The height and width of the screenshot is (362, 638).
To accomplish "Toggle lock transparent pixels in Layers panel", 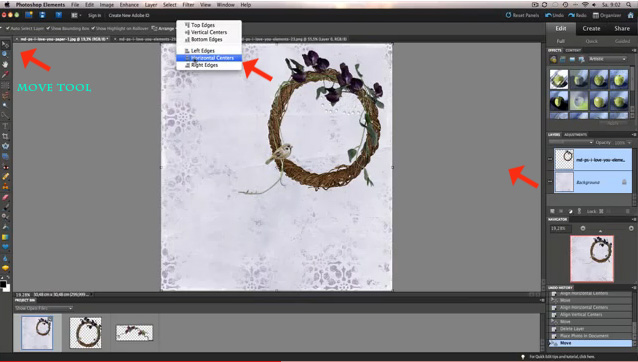I will point(601,211).
